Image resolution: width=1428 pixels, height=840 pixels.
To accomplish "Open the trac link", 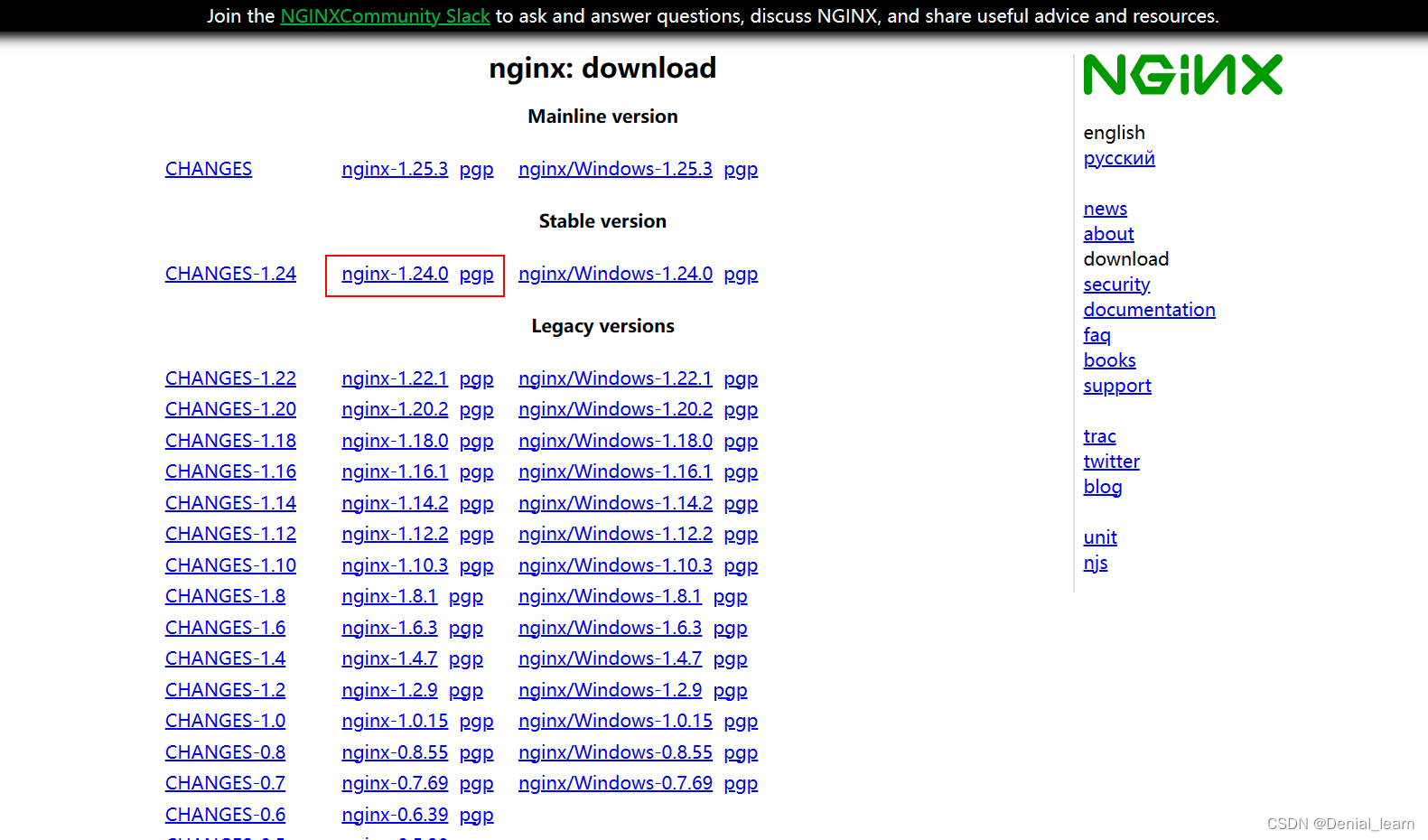I will point(1099,436).
